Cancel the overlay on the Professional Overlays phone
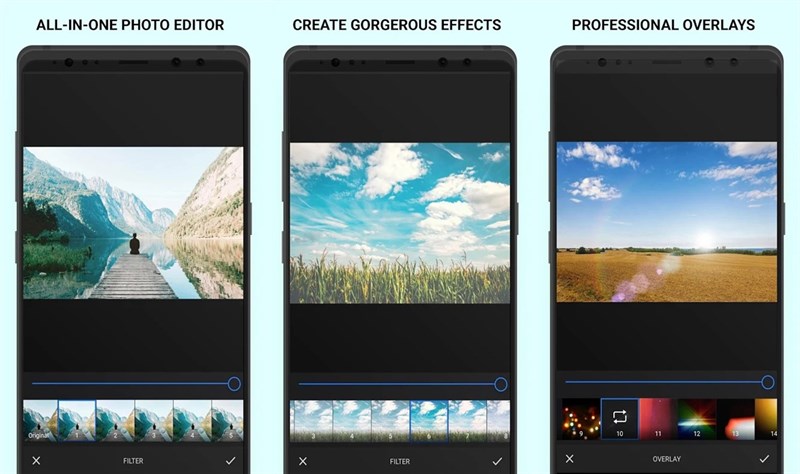Screen dimensions: 800x474 (570, 459)
